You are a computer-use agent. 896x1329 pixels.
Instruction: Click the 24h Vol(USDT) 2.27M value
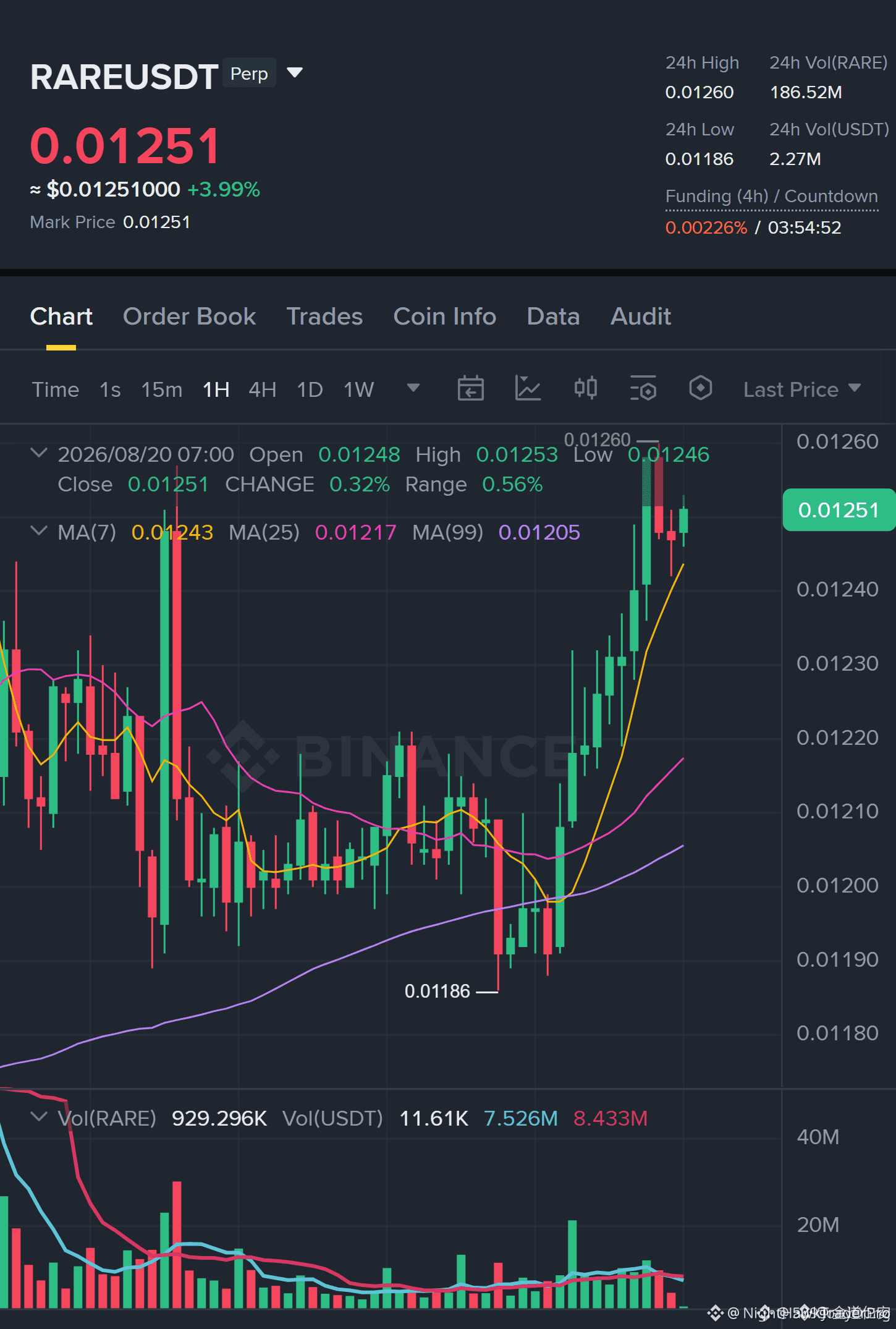[795, 159]
